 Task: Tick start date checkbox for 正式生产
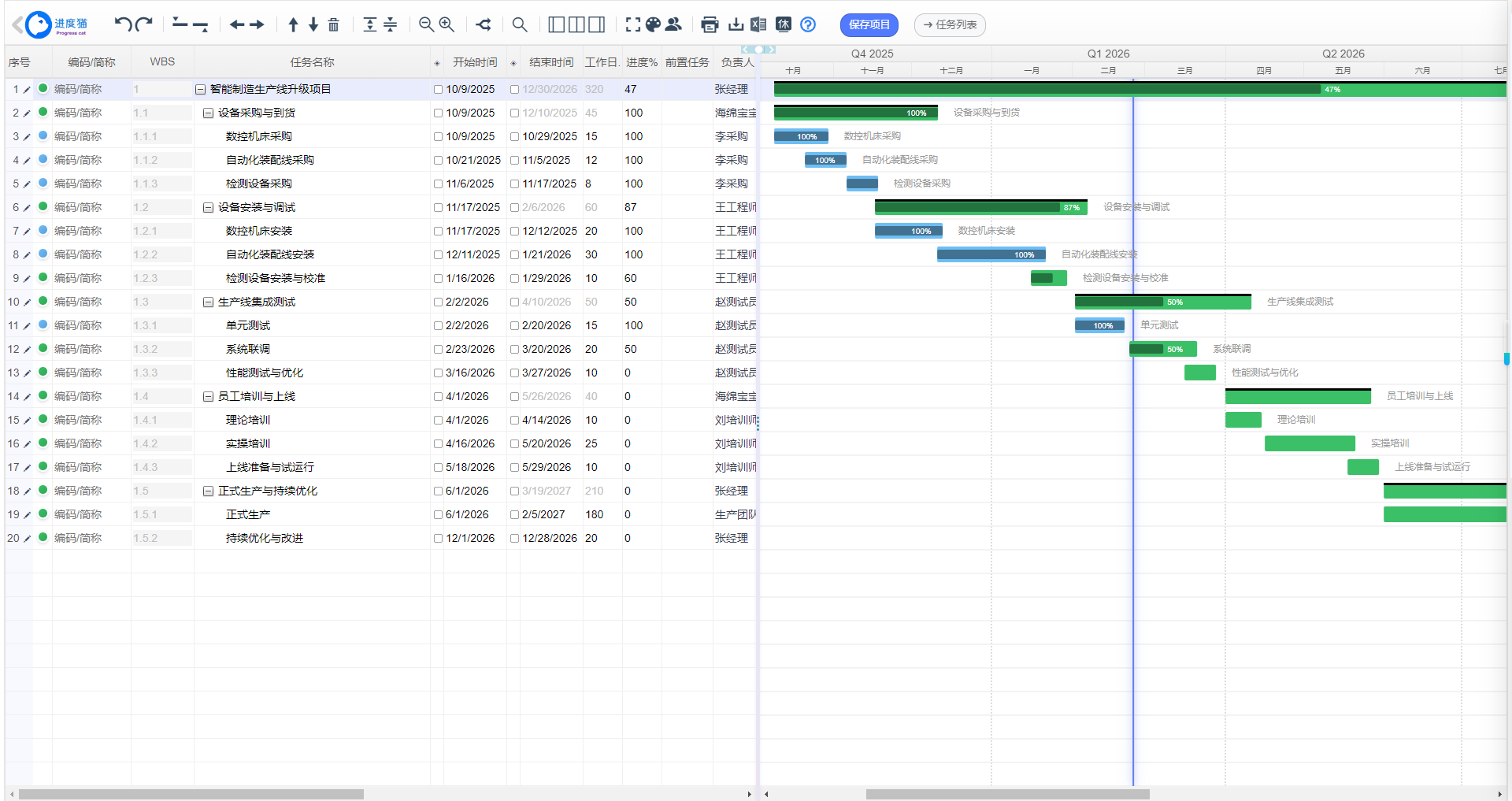438,515
